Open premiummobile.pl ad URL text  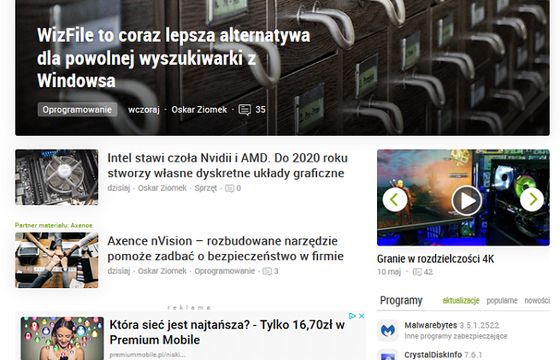pyautogui.click(x=148, y=355)
